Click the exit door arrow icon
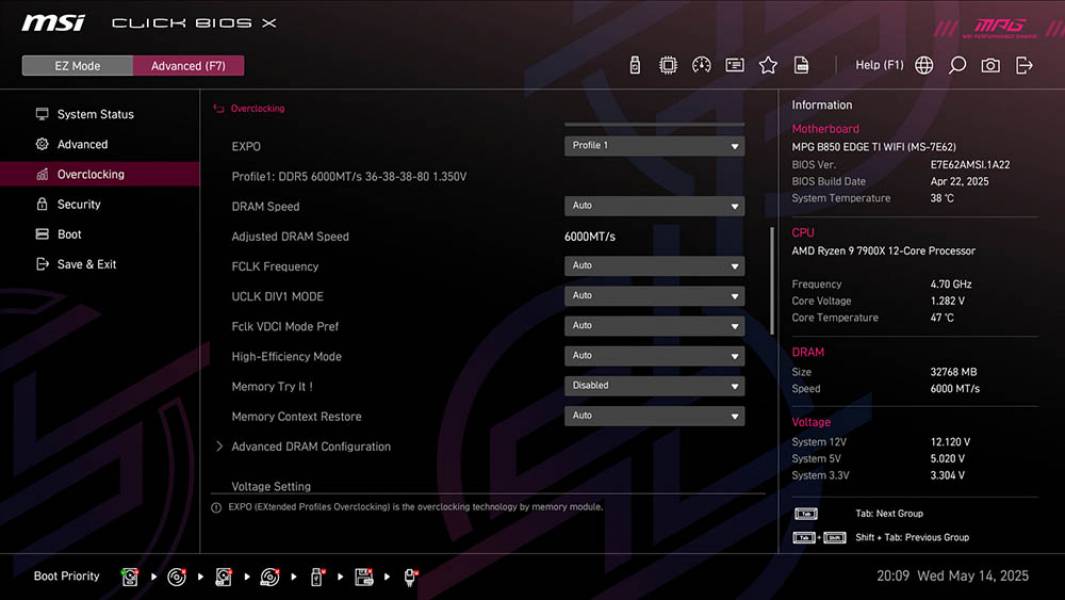This screenshot has width=1065, height=600. click(x=1024, y=65)
